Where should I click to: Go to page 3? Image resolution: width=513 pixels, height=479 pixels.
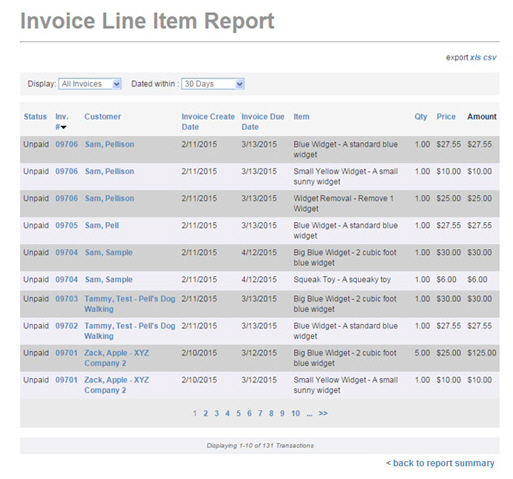pyautogui.click(x=217, y=413)
